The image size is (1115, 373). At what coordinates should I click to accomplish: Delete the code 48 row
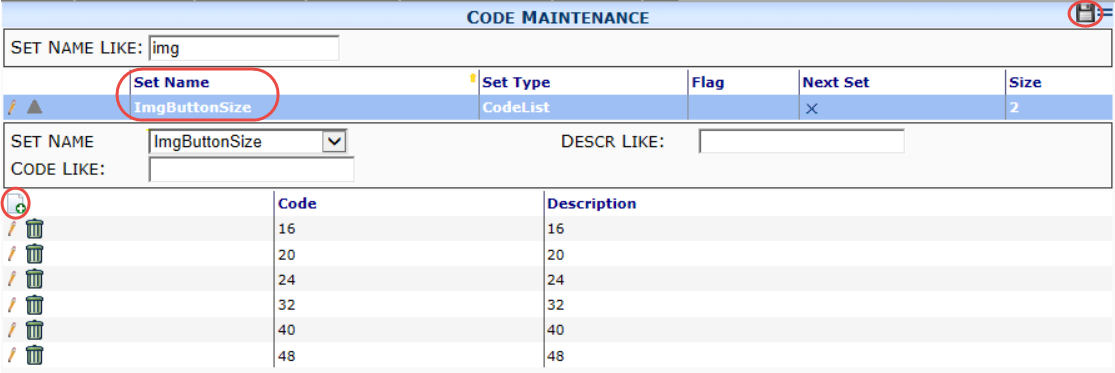pos(35,355)
